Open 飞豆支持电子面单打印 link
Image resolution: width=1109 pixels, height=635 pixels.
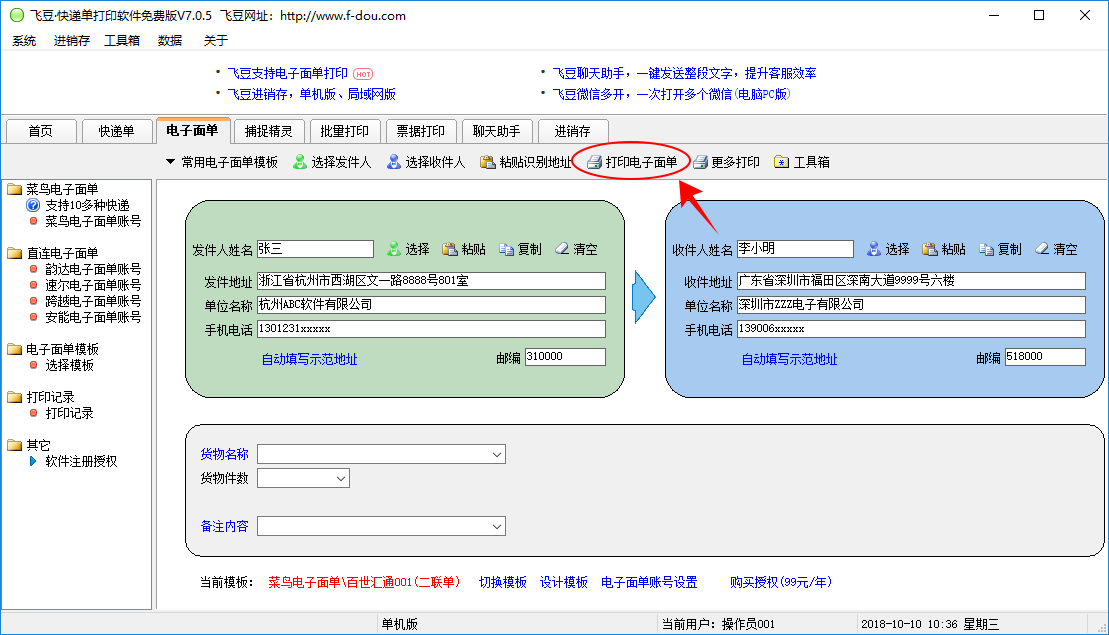point(288,74)
